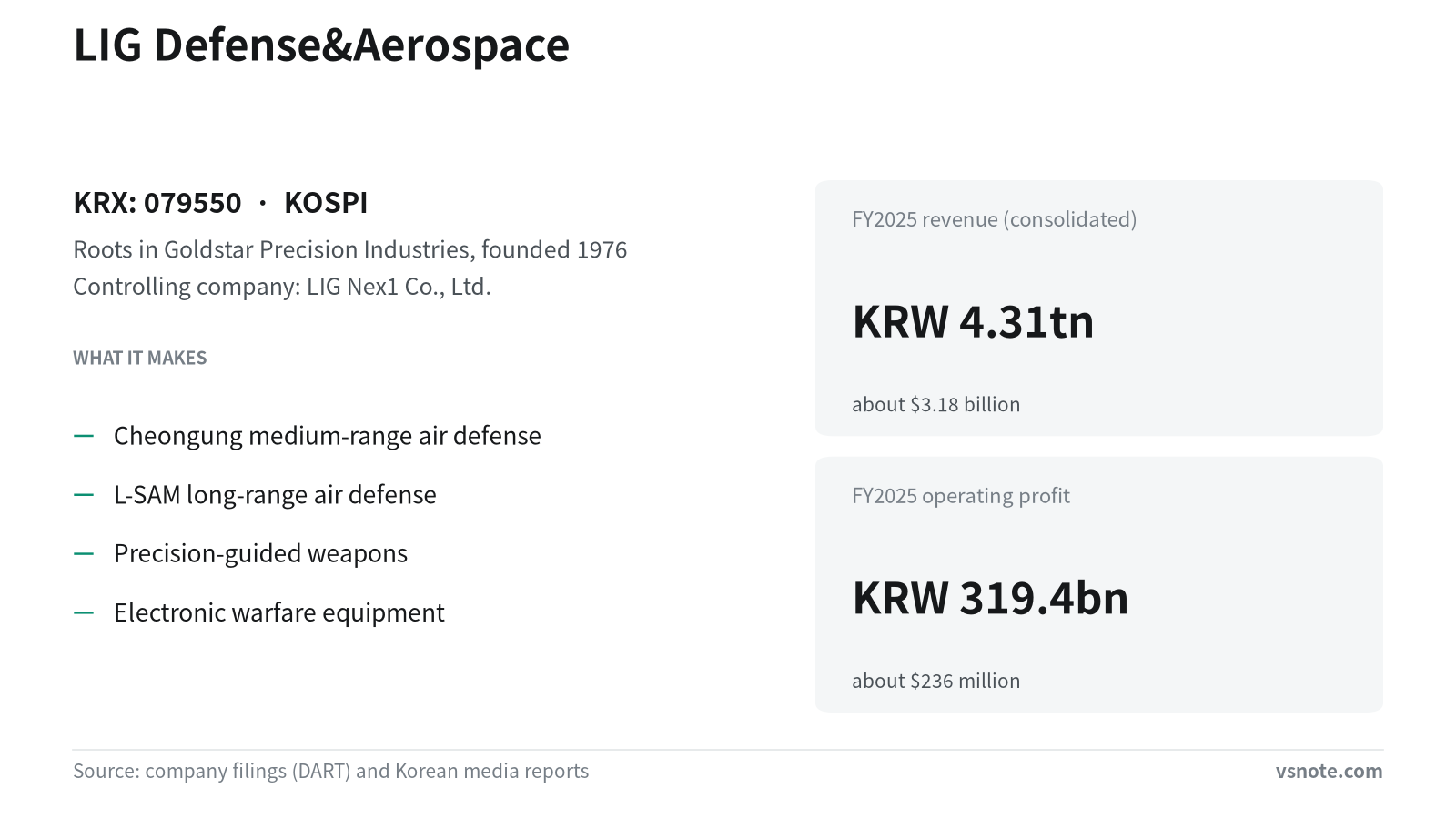Screen dimensions: 1456x819
Task: Select the KRX: 079550 ticker text
Action: click(157, 203)
